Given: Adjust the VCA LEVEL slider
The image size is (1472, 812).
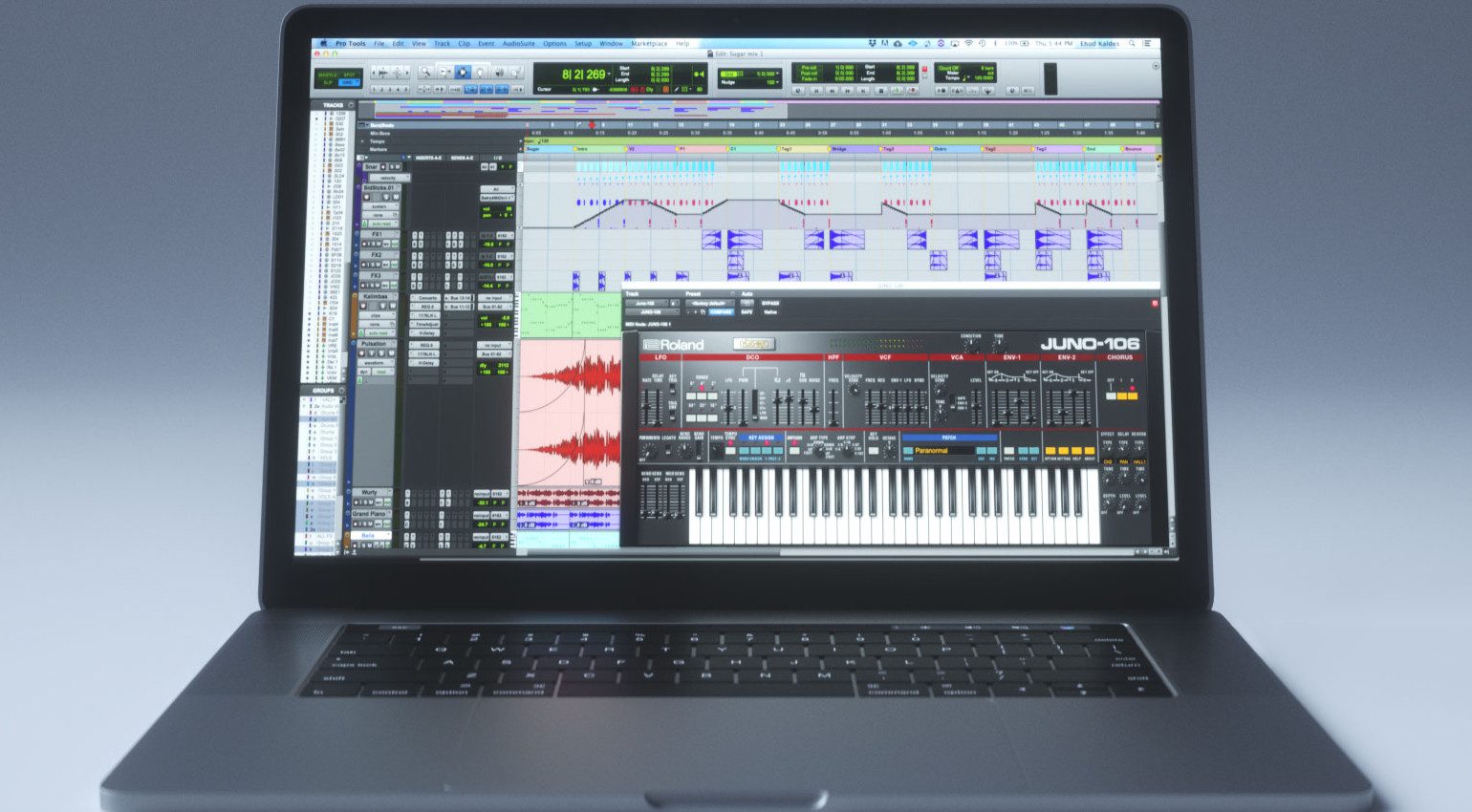Looking at the screenshot, I should coord(976,407).
